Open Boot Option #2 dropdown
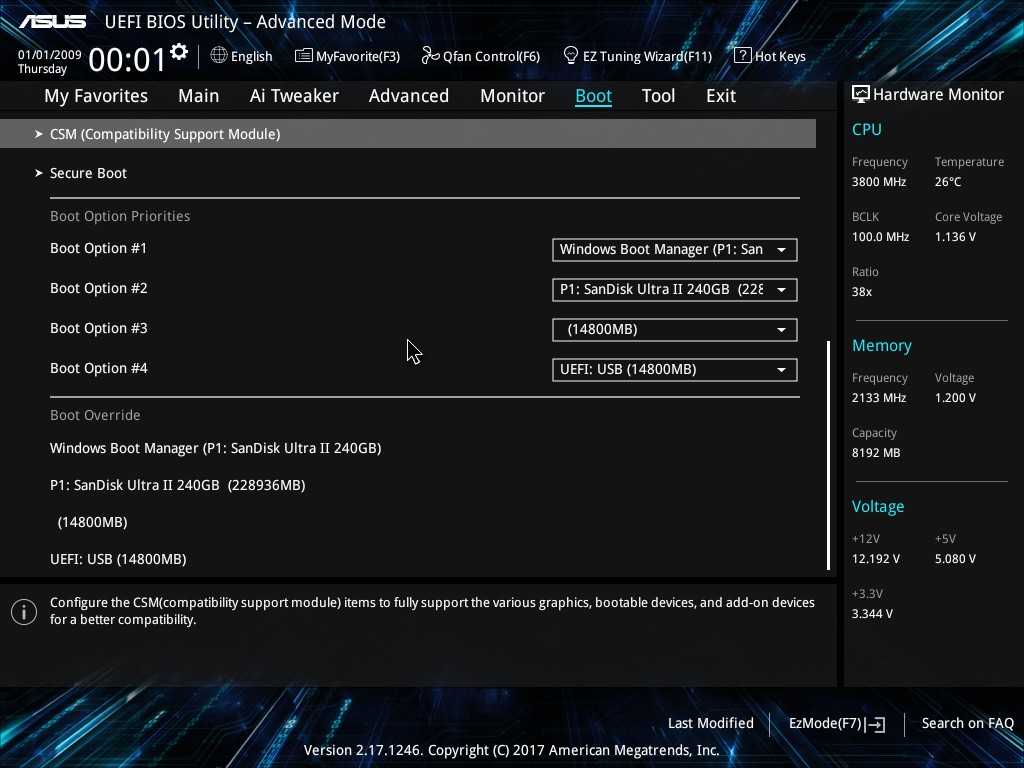 tap(675, 289)
